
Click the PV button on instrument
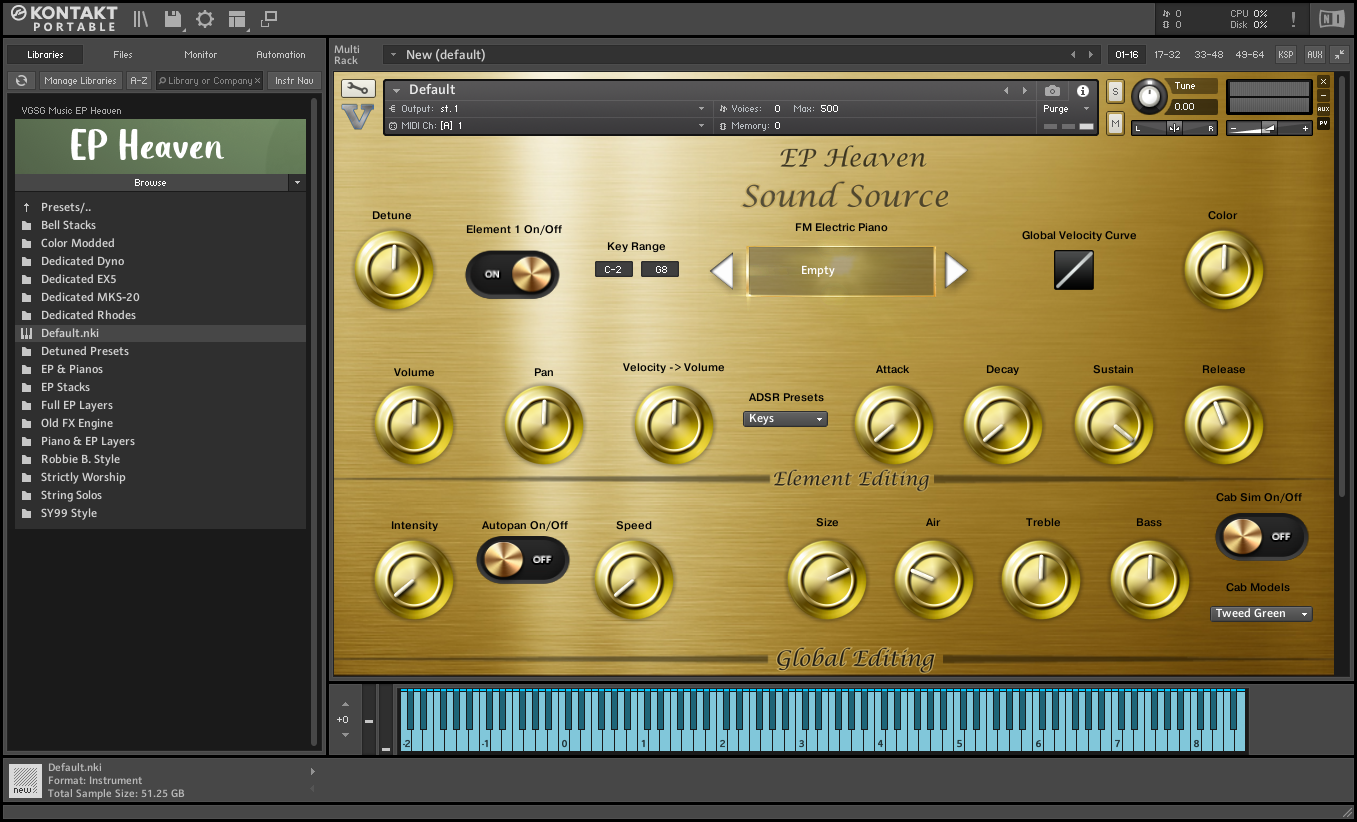(1324, 123)
